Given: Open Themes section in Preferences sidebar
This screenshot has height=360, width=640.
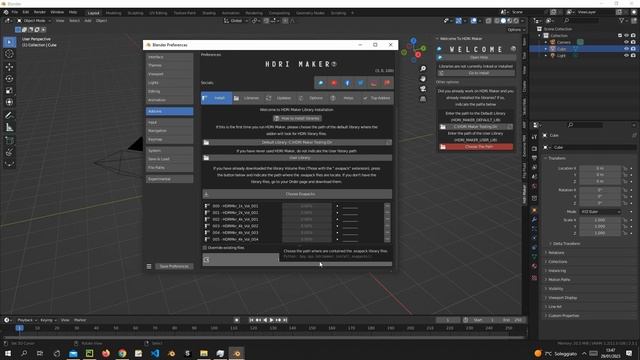Looking at the screenshot, I should coord(169,65).
